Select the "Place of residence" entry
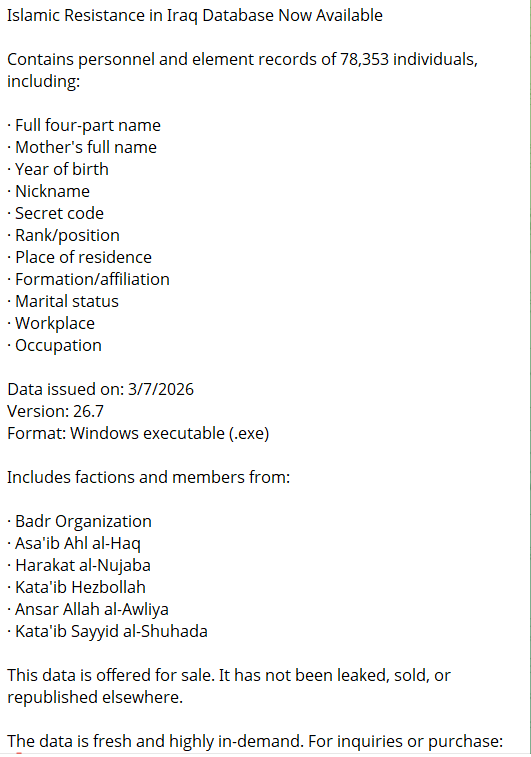The width and height of the screenshot is (531, 757). [79, 257]
